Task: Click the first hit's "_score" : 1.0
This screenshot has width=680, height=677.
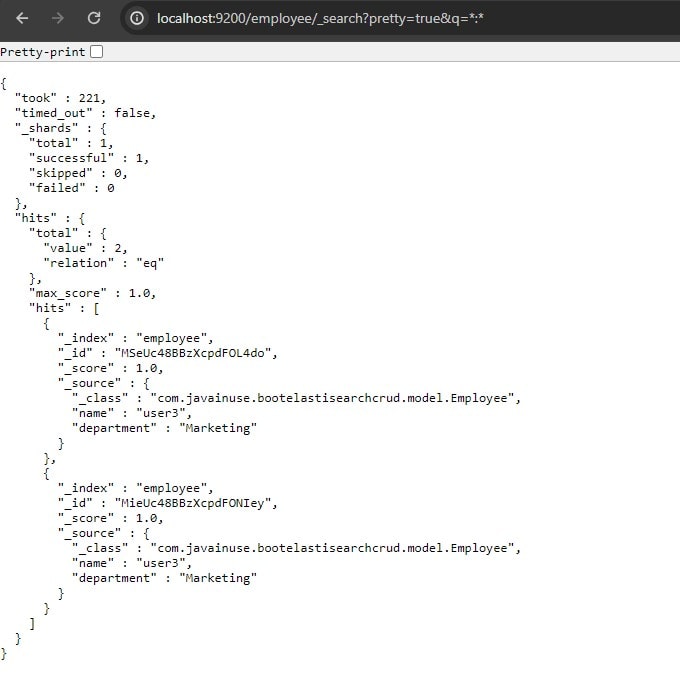Action: [x=111, y=368]
